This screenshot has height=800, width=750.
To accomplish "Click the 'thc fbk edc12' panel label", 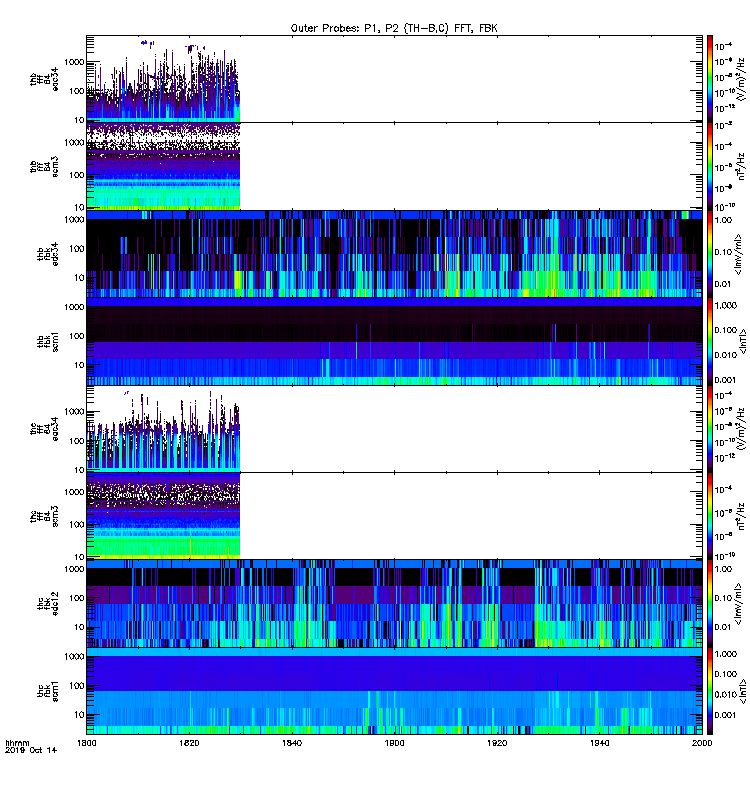I will [47, 604].
